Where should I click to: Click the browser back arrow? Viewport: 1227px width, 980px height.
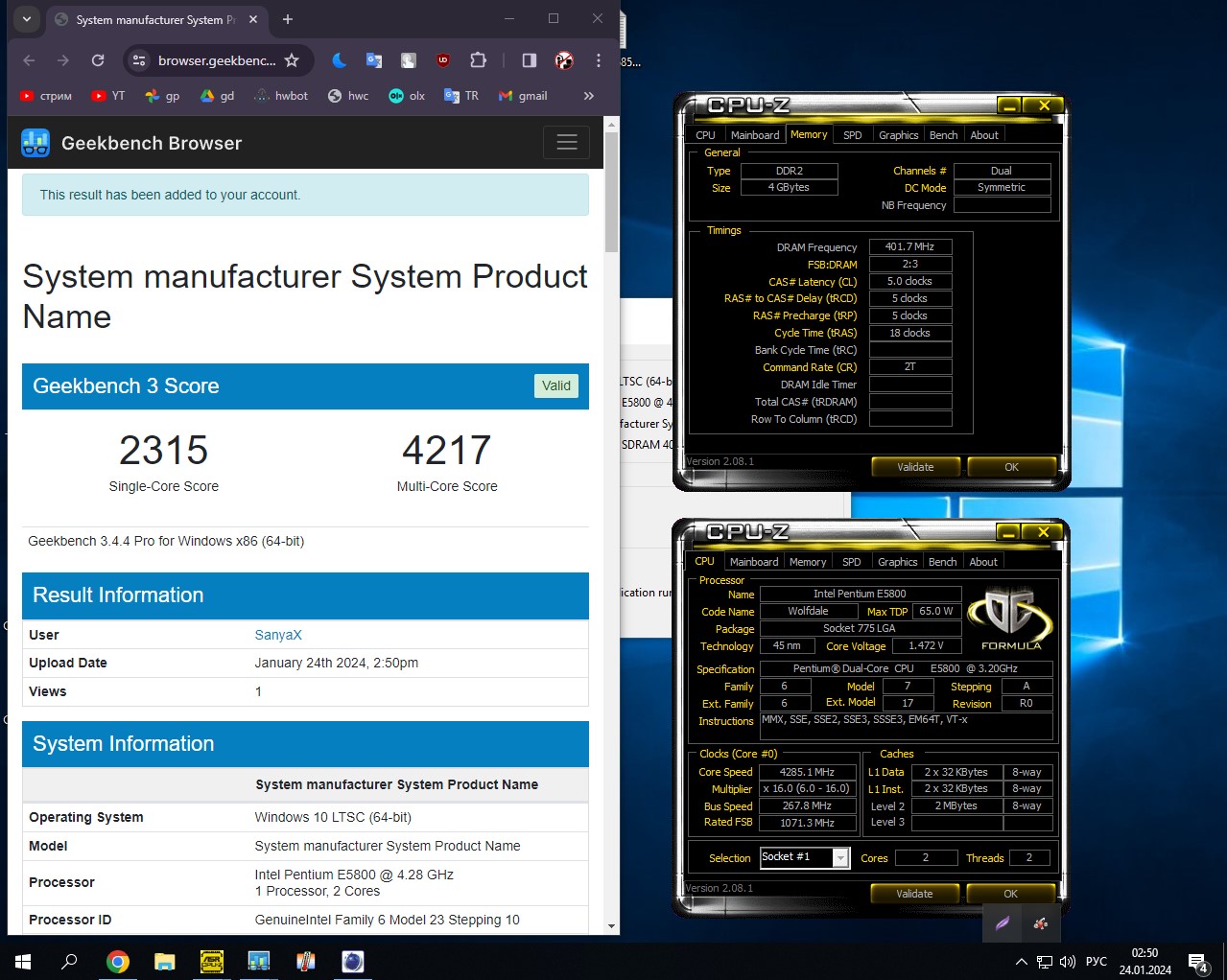[29, 60]
